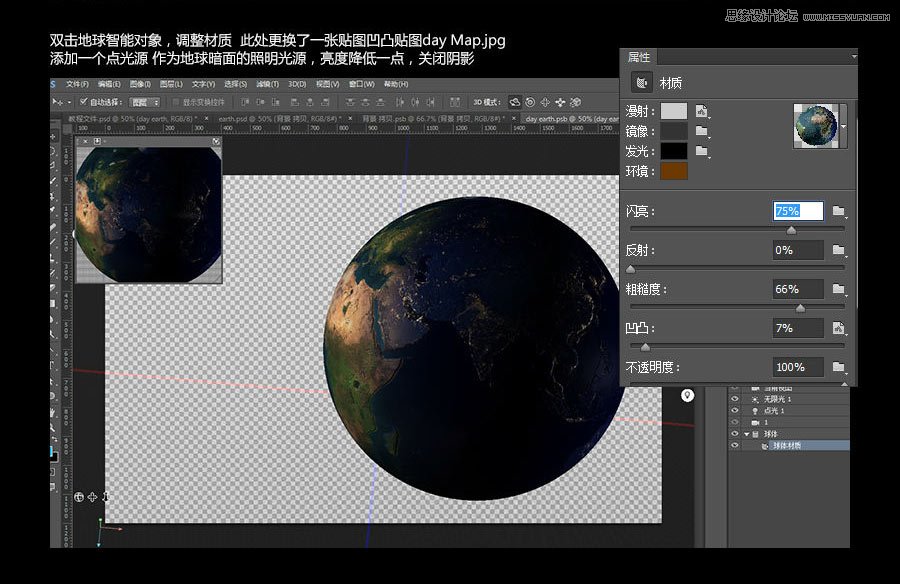900x584 pixels.
Task: Click the auto-align layers icon in options bar
Action: point(455,102)
